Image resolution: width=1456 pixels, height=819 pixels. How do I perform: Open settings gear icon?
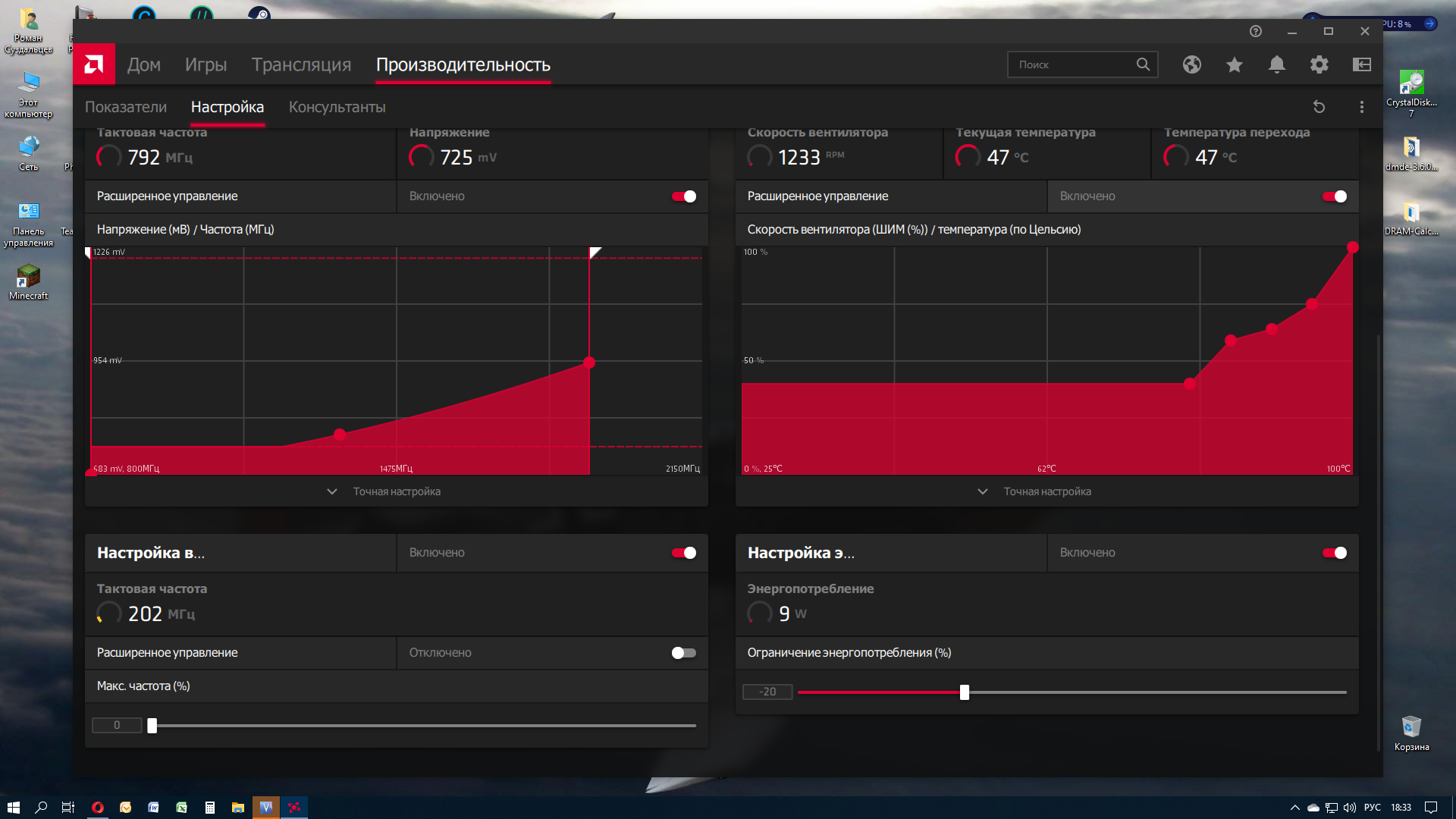[x=1319, y=64]
